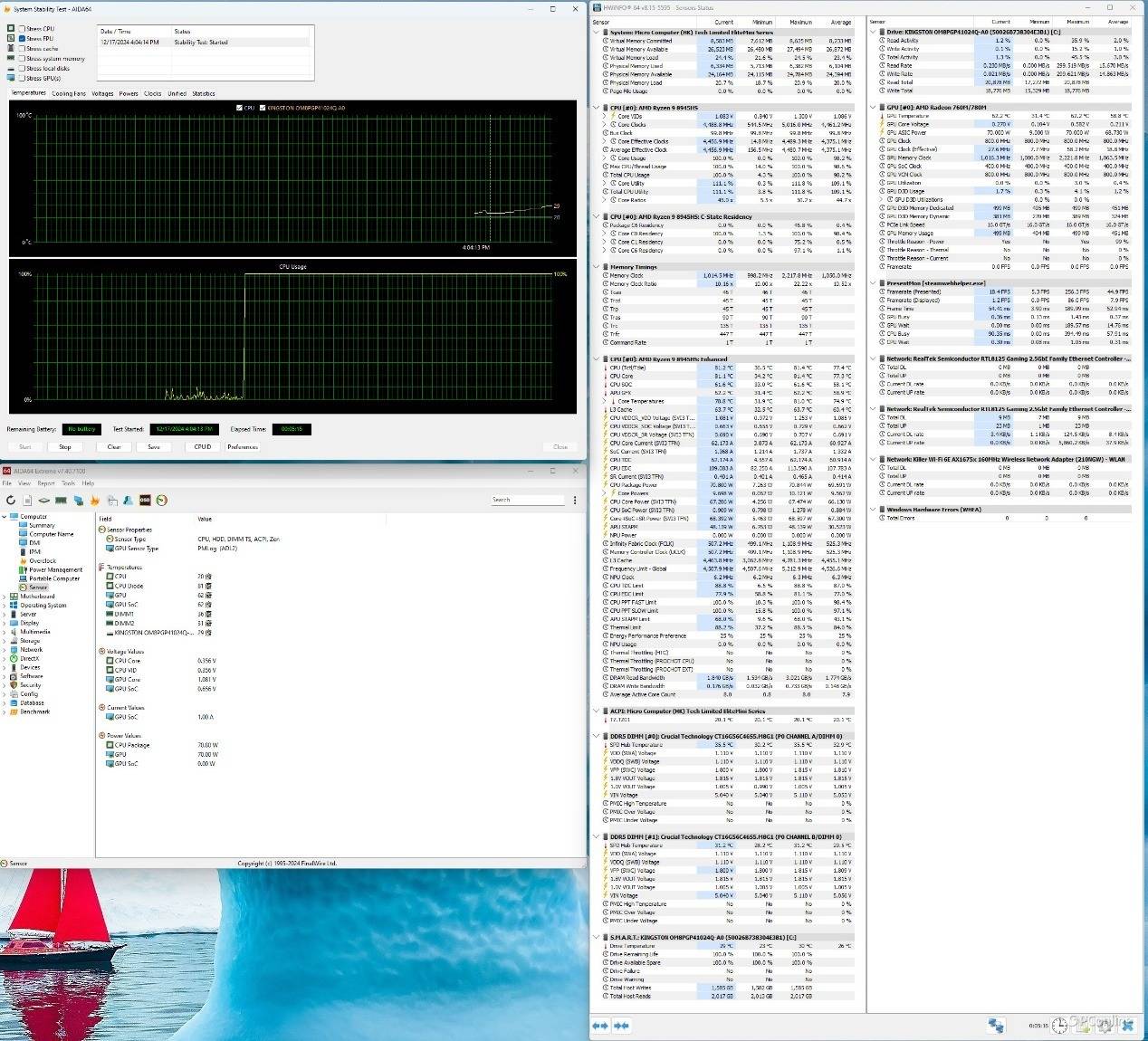Open the Tools menu in AIDA64
1148x1041 pixels.
tap(69, 483)
